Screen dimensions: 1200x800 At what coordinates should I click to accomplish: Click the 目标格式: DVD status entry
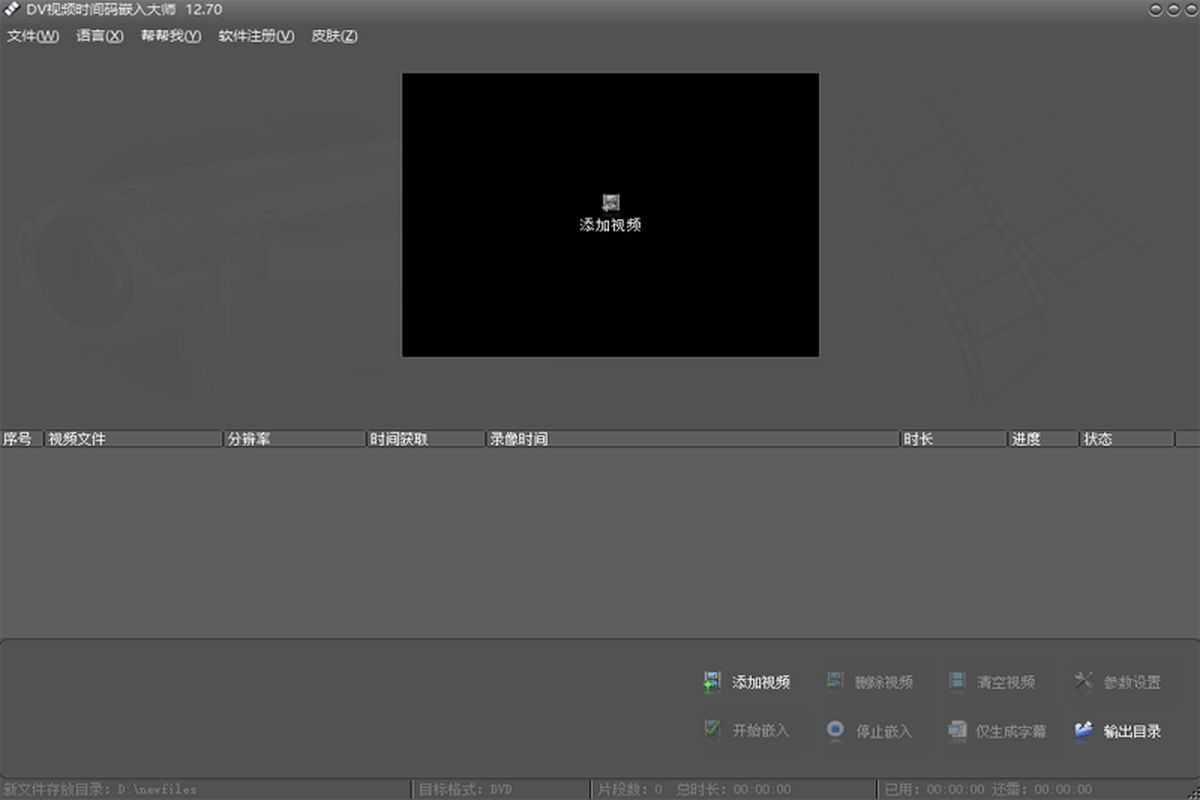[x=465, y=790]
